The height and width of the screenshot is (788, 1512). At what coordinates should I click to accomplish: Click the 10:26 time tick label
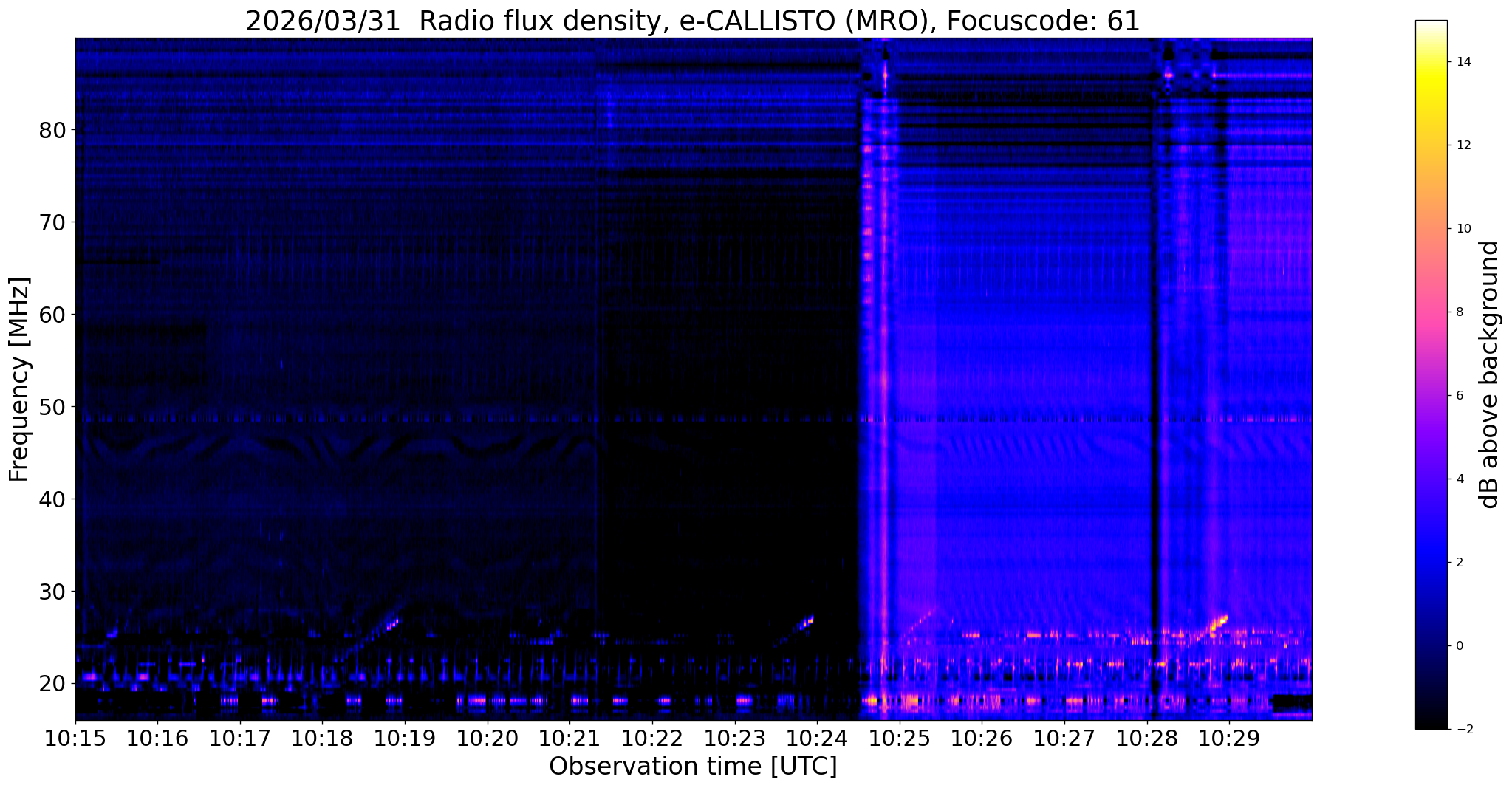pyautogui.click(x=982, y=737)
